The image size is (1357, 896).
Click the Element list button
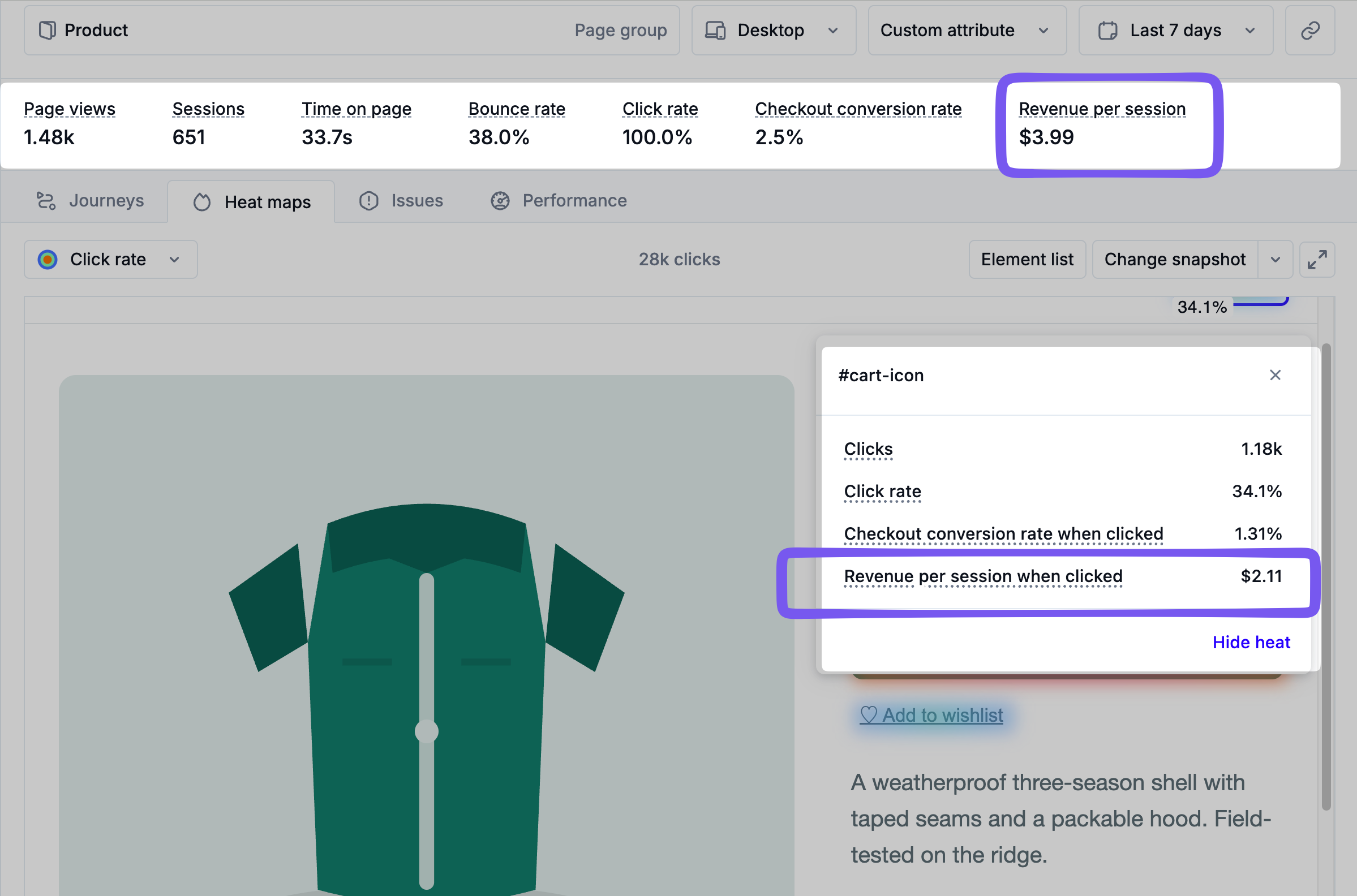coord(1027,260)
